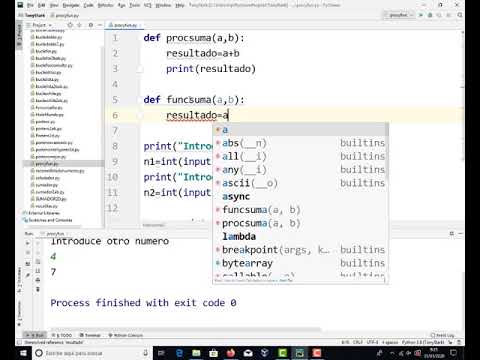
Task: Open the Tools menu
Action: coord(134,5)
